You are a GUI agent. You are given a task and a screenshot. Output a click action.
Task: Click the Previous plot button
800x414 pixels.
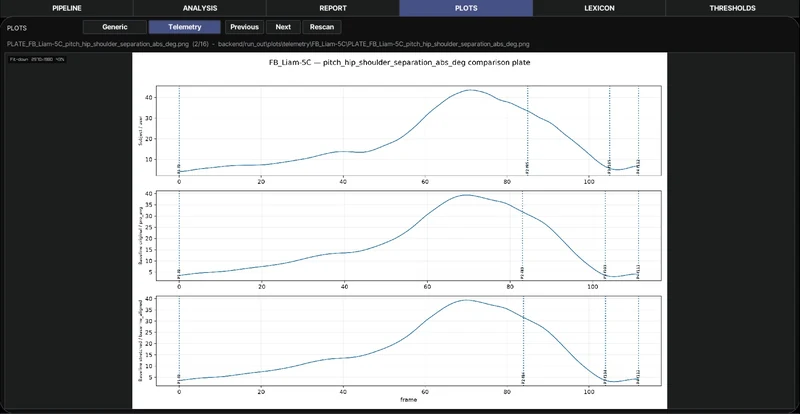(244, 27)
